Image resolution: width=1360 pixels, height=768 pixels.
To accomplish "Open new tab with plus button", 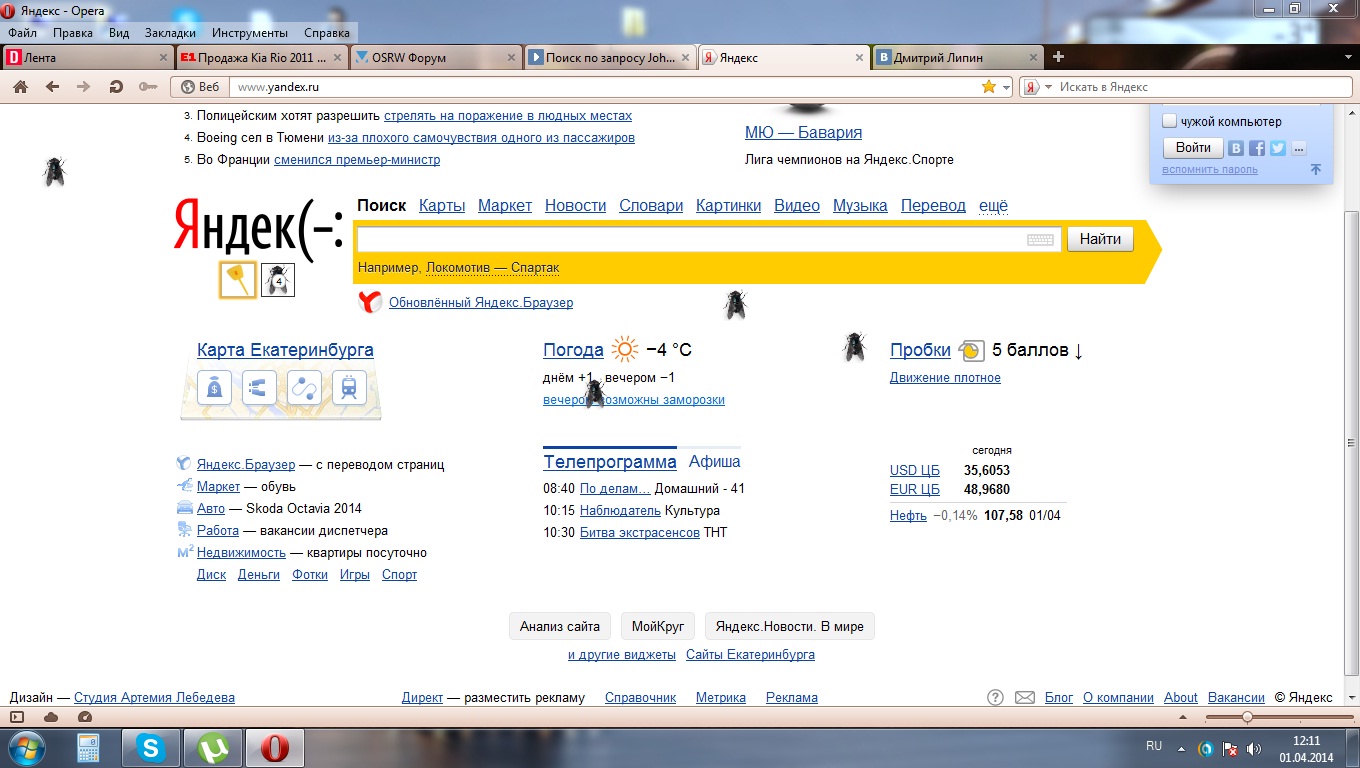I will [1059, 57].
